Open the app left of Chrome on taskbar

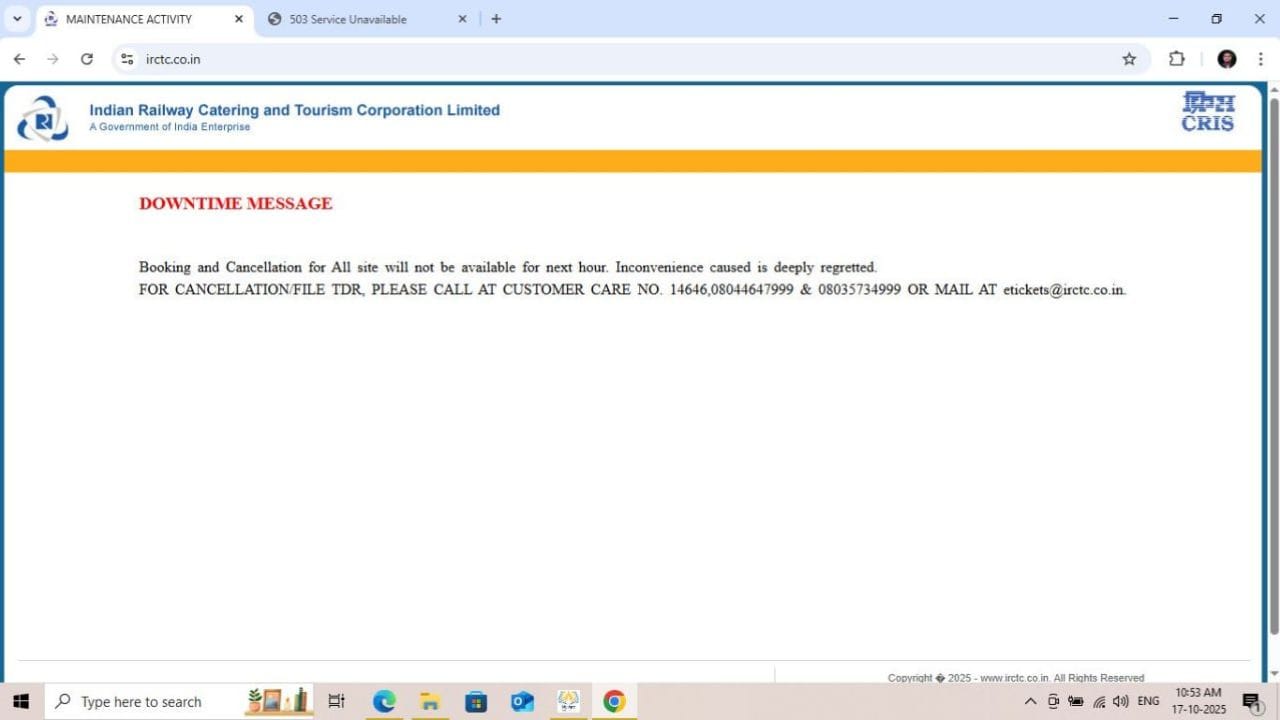pos(568,701)
